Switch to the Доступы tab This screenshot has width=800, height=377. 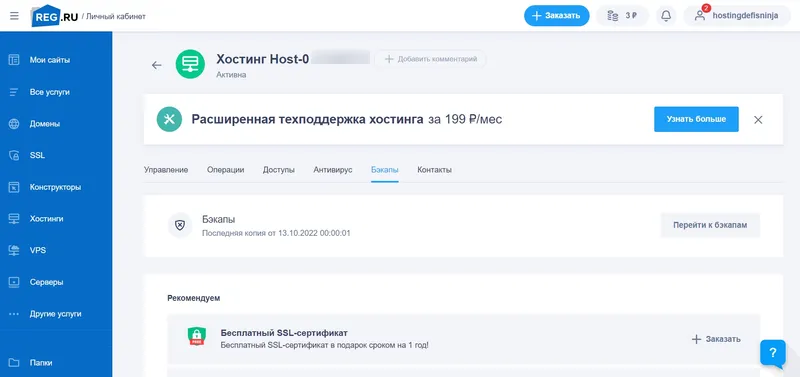[279, 170]
